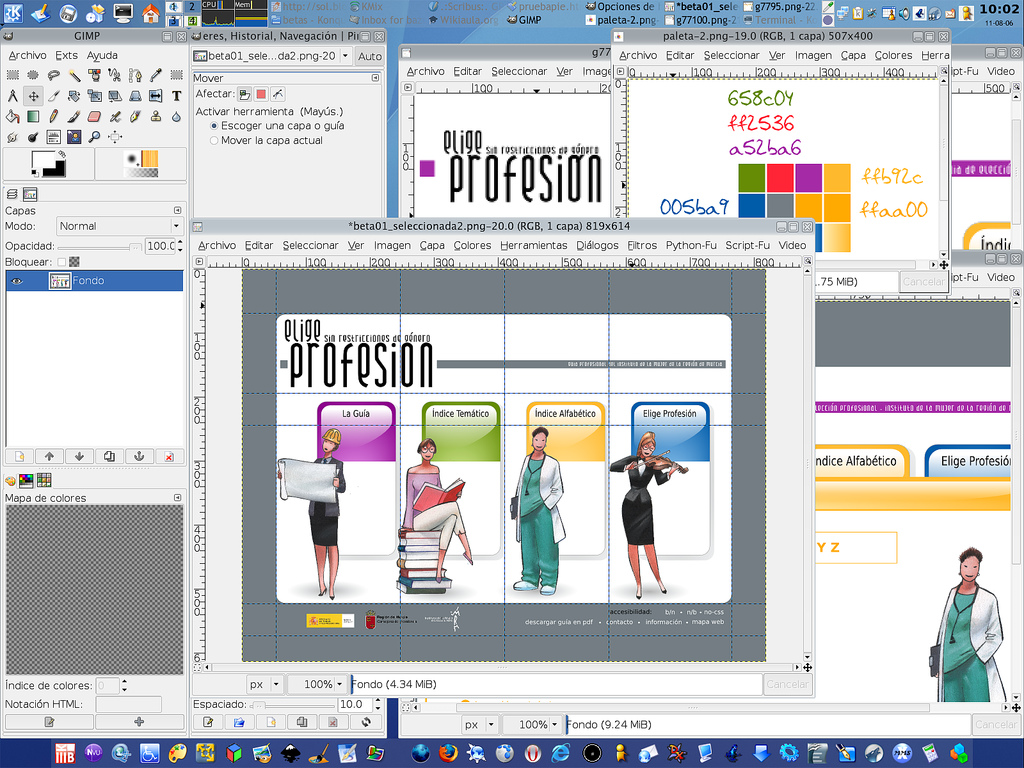Set Afectar to move selection
The image size is (1024, 768).
261,94
